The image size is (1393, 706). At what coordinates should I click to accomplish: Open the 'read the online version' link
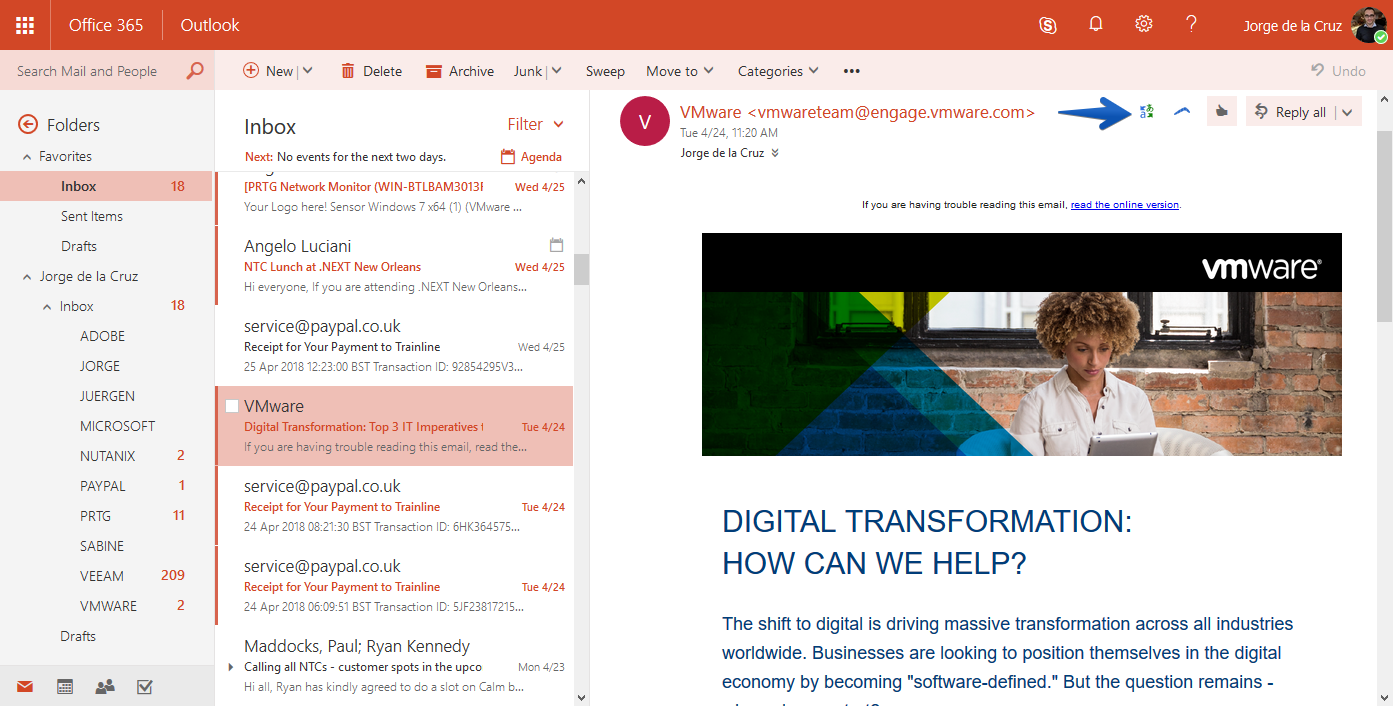1124,205
